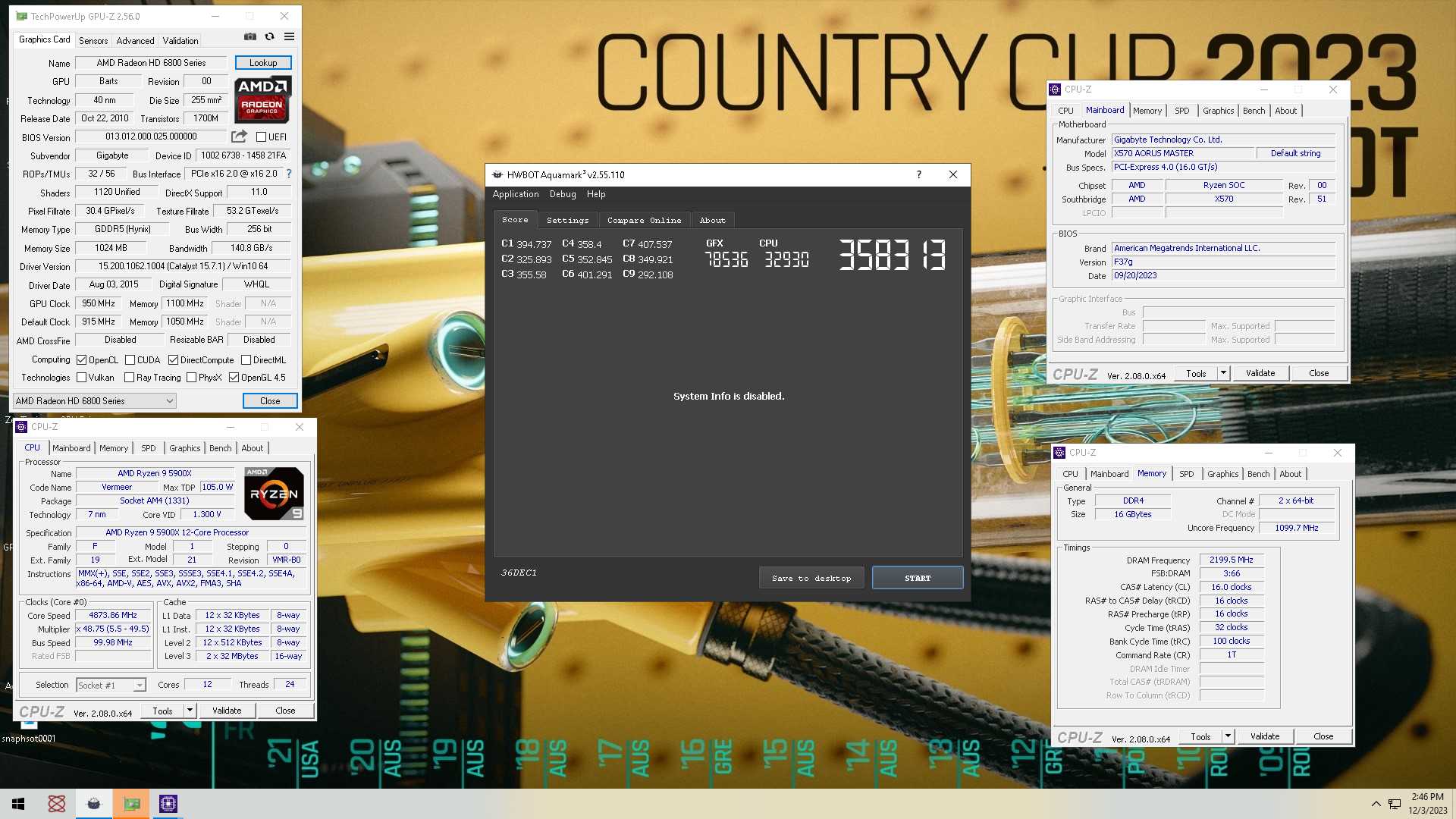This screenshot has width=1456, height=819.
Task: Click Close button in GPU-Z
Action: (x=270, y=401)
